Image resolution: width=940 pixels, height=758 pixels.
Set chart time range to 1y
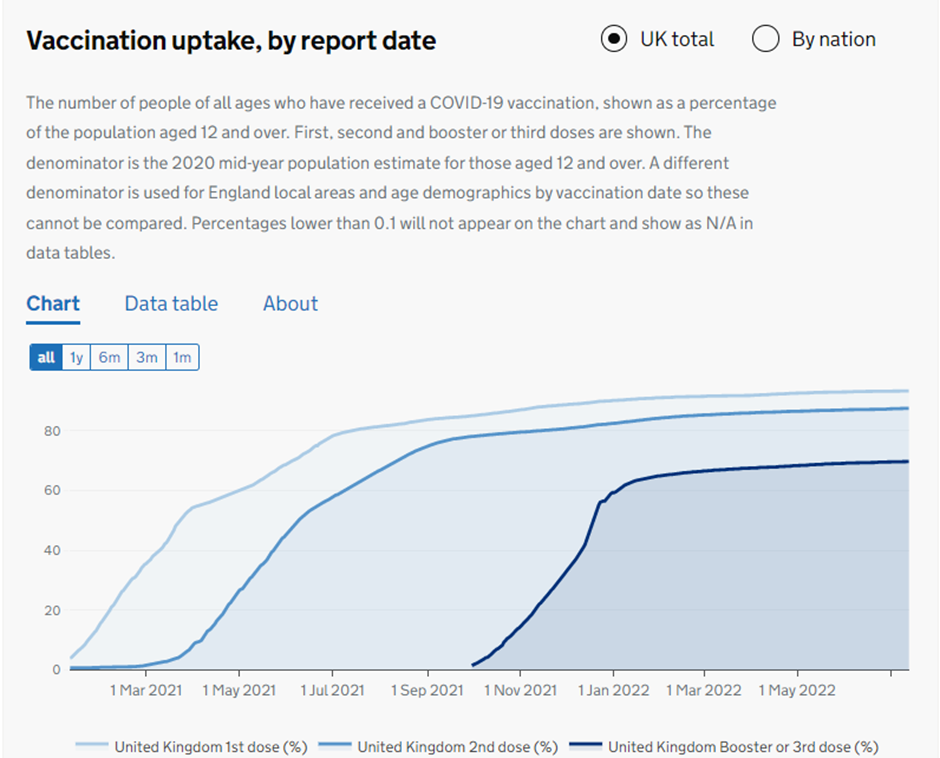click(x=77, y=357)
